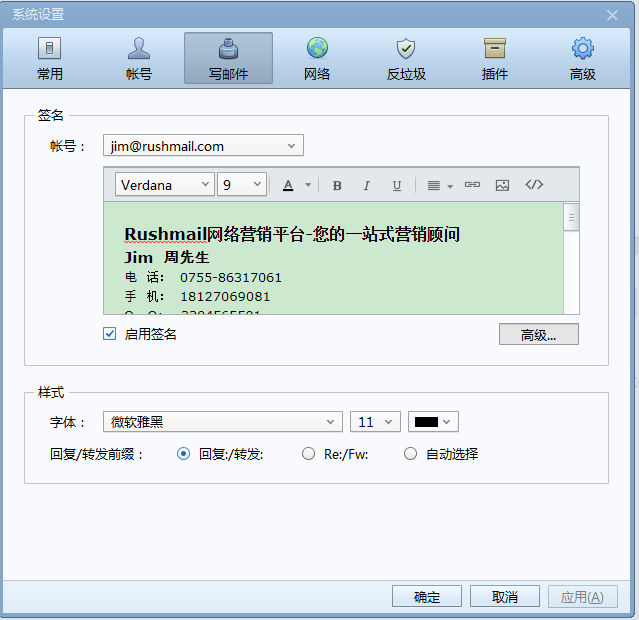Go to the 插件 settings tab
The image size is (639, 620).
point(495,58)
